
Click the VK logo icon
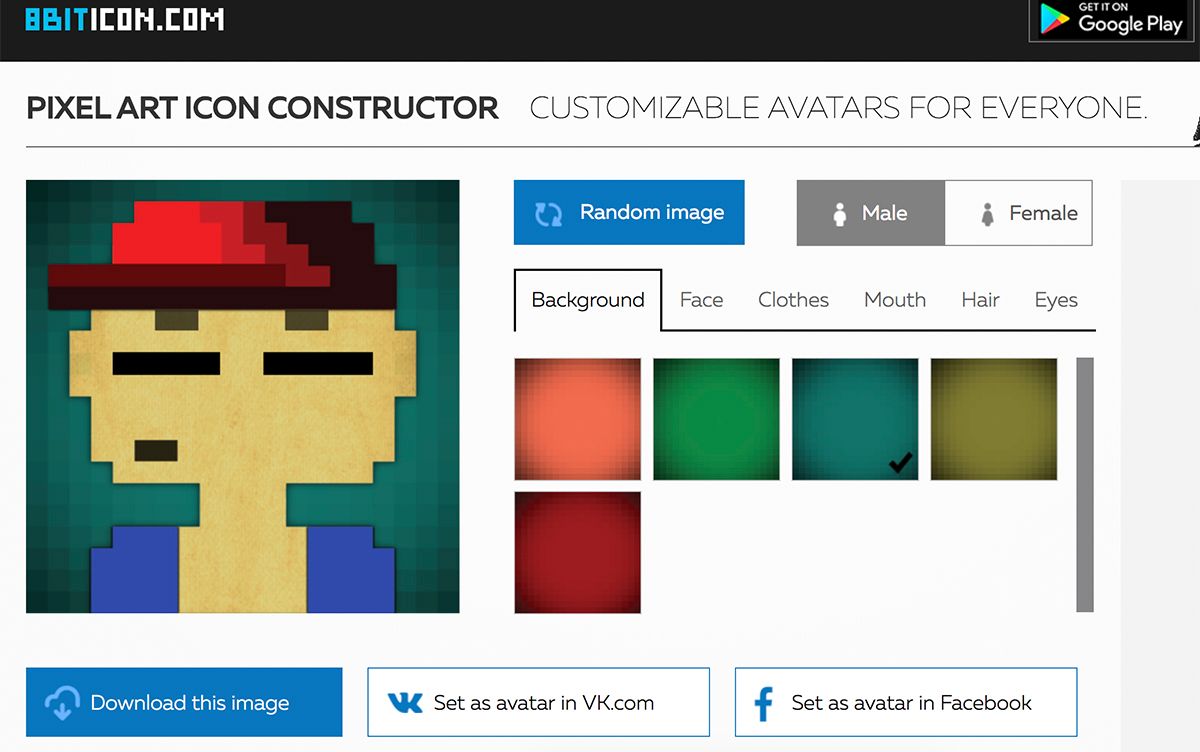[405, 703]
